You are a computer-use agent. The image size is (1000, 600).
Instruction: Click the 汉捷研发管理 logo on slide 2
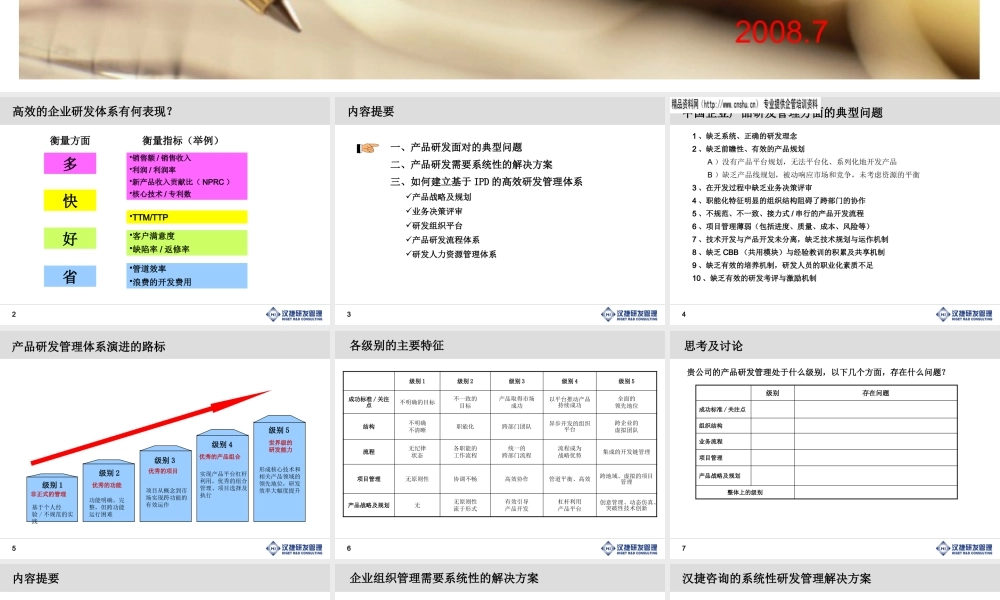tap(294, 314)
